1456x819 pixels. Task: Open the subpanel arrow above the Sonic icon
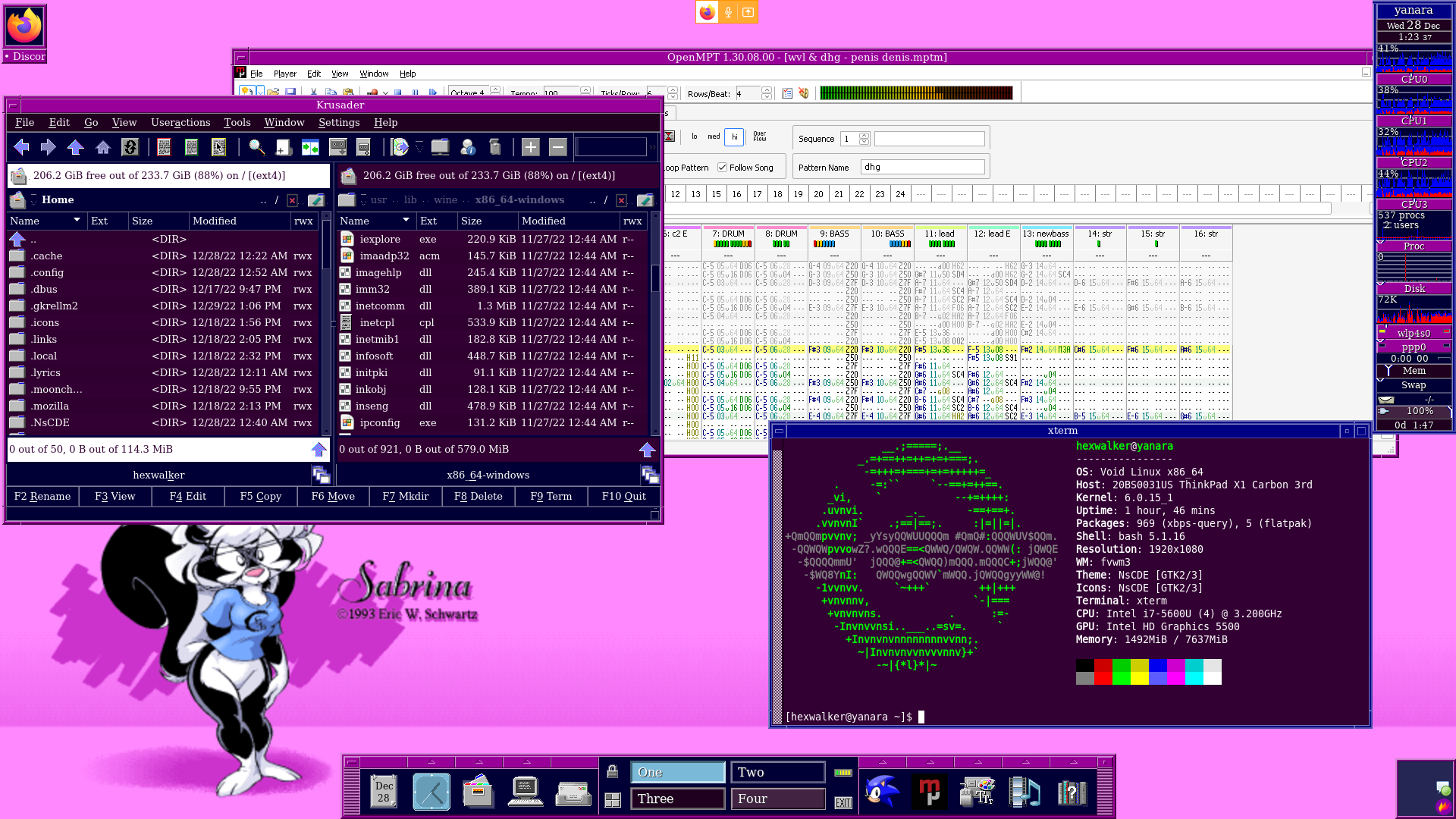point(882,761)
